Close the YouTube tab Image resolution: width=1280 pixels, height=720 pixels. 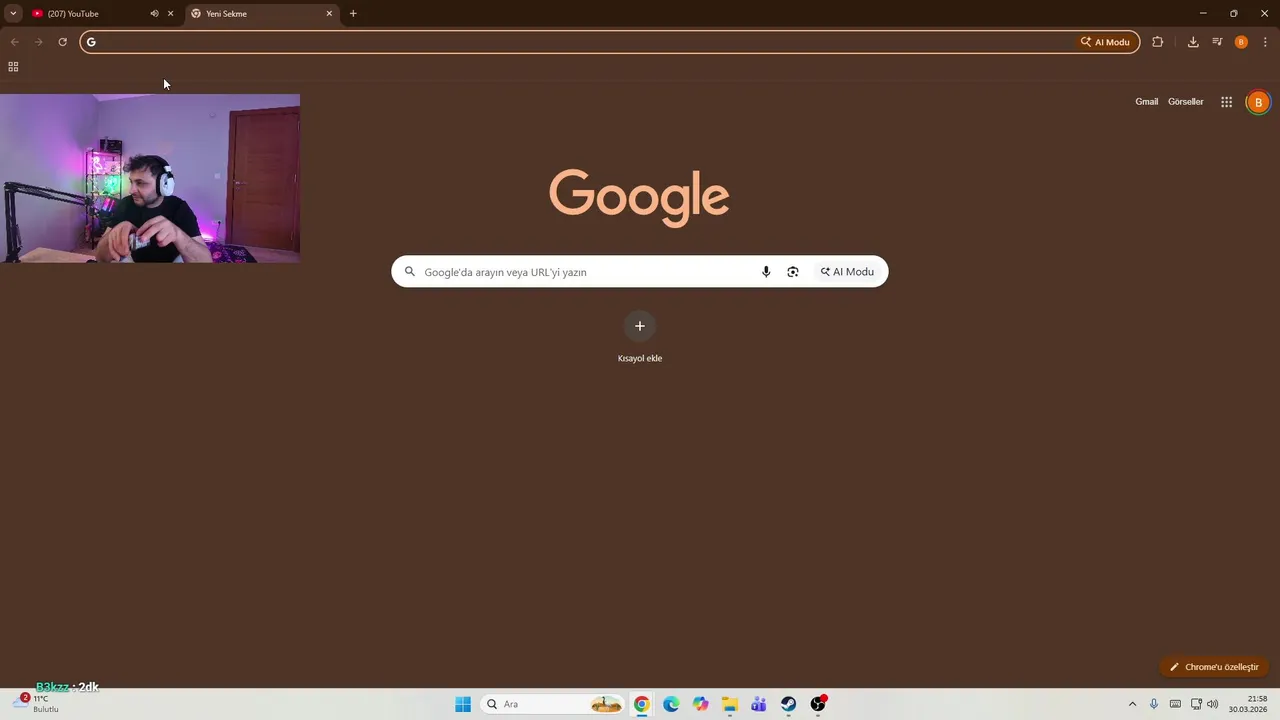[x=170, y=14]
